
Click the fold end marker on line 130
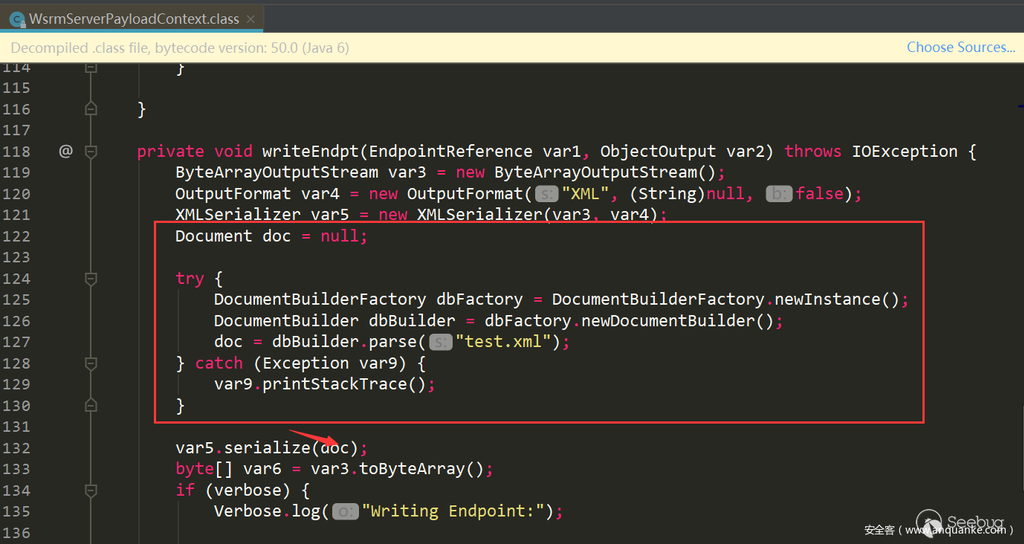click(91, 405)
